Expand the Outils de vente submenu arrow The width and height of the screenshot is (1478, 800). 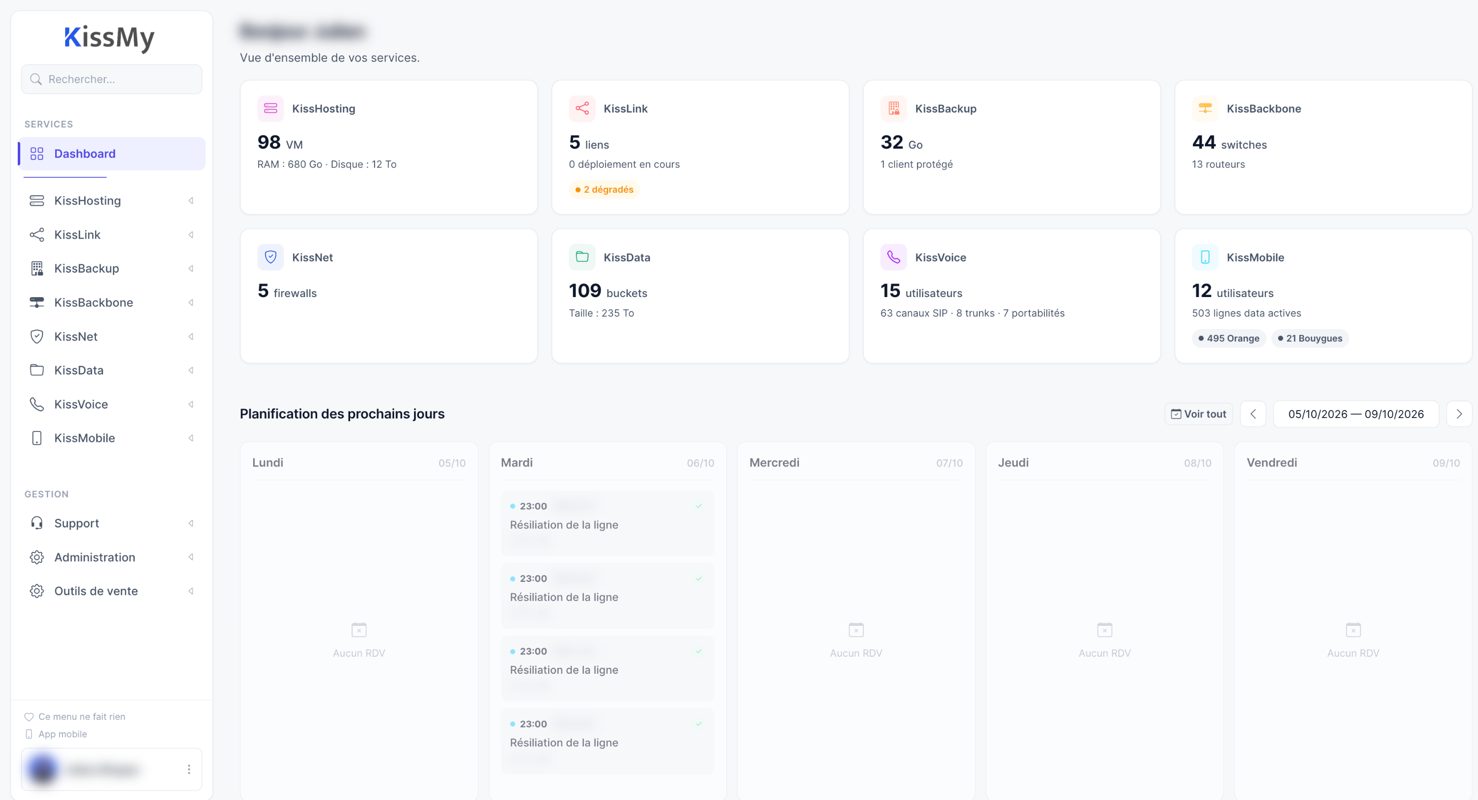click(x=191, y=592)
